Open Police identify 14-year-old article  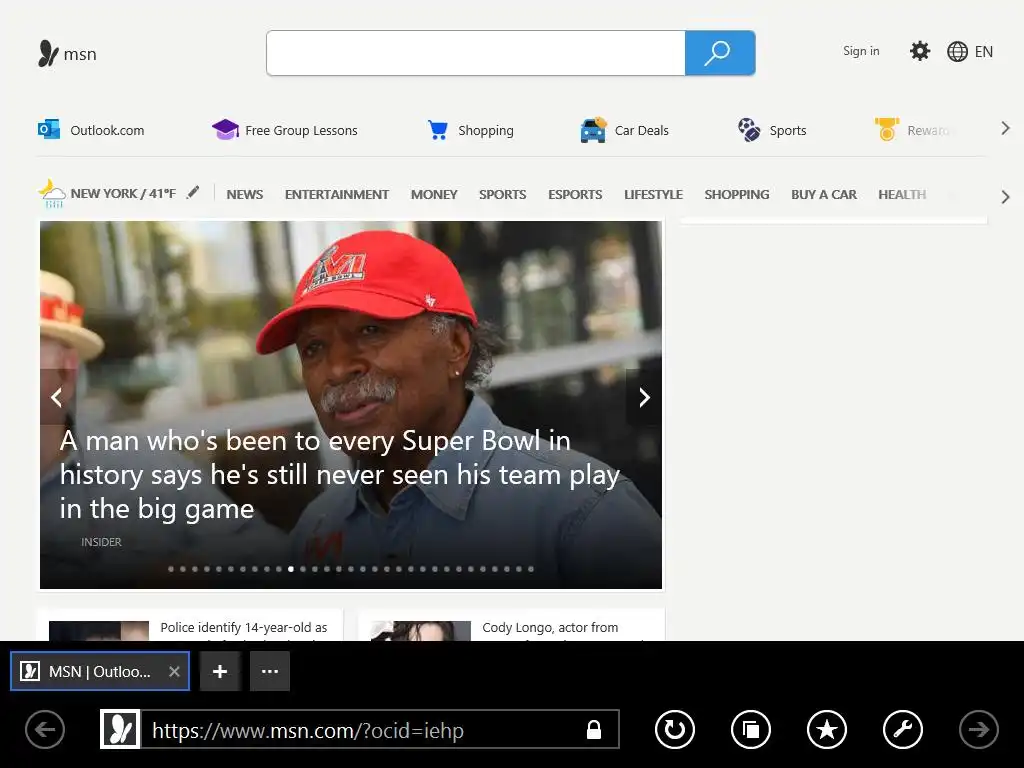point(244,628)
